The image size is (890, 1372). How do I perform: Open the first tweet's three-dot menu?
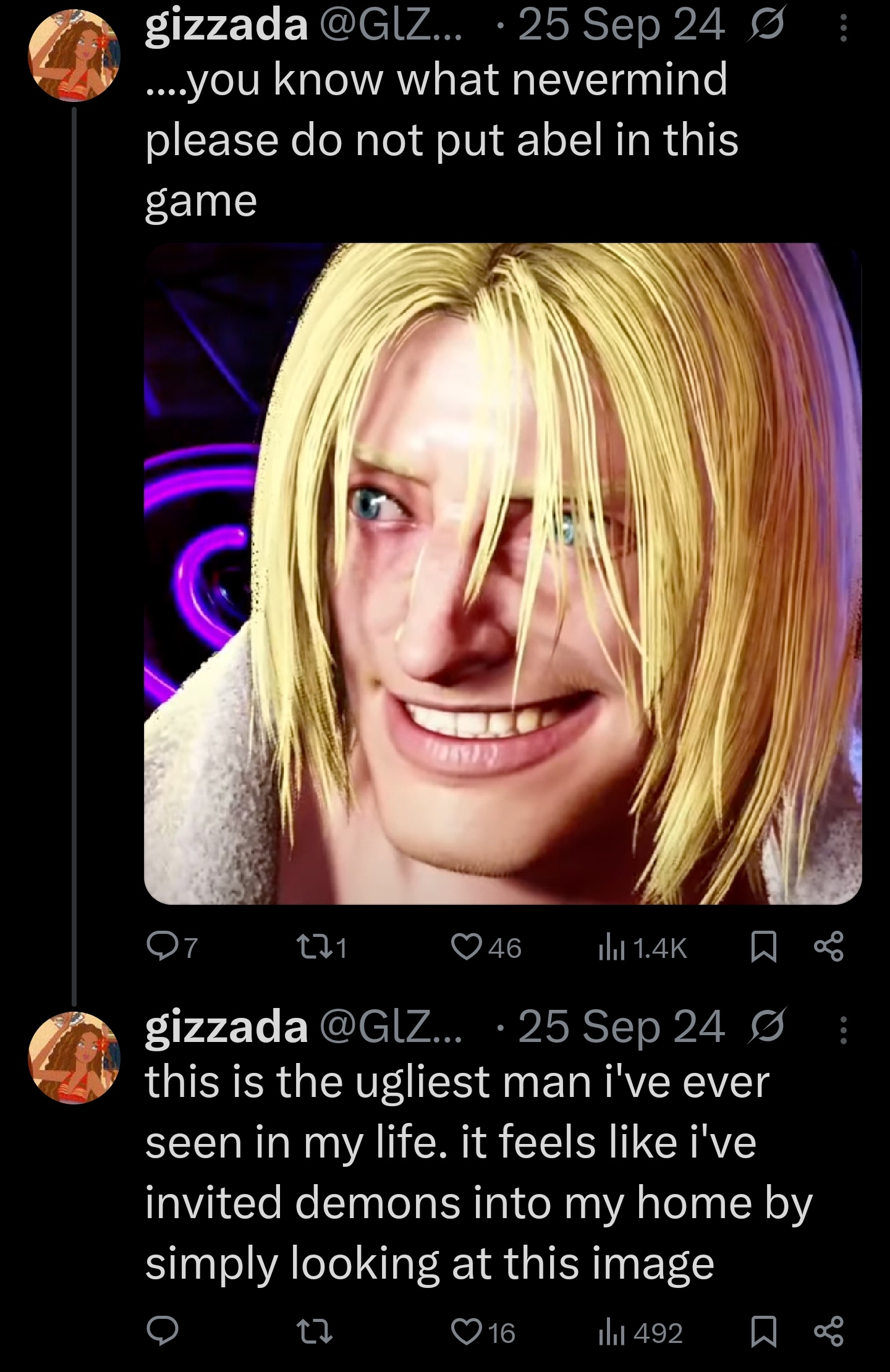843,28
